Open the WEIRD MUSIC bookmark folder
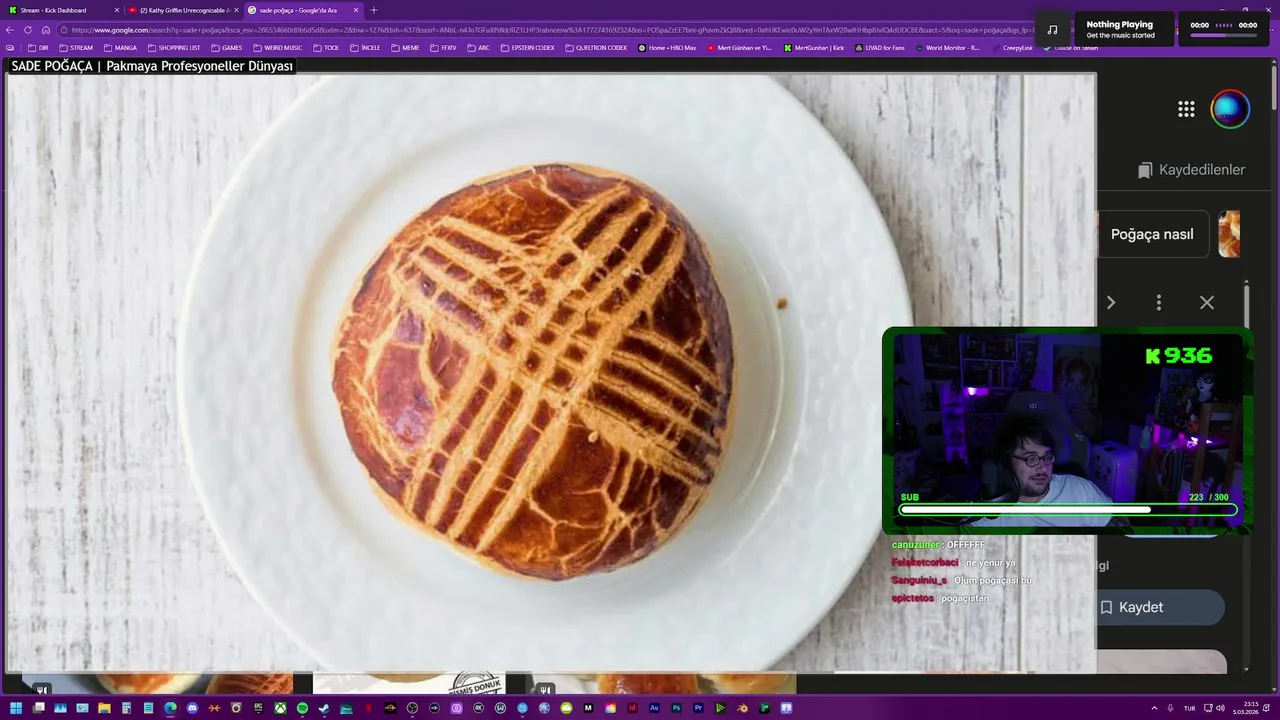 (x=277, y=47)
